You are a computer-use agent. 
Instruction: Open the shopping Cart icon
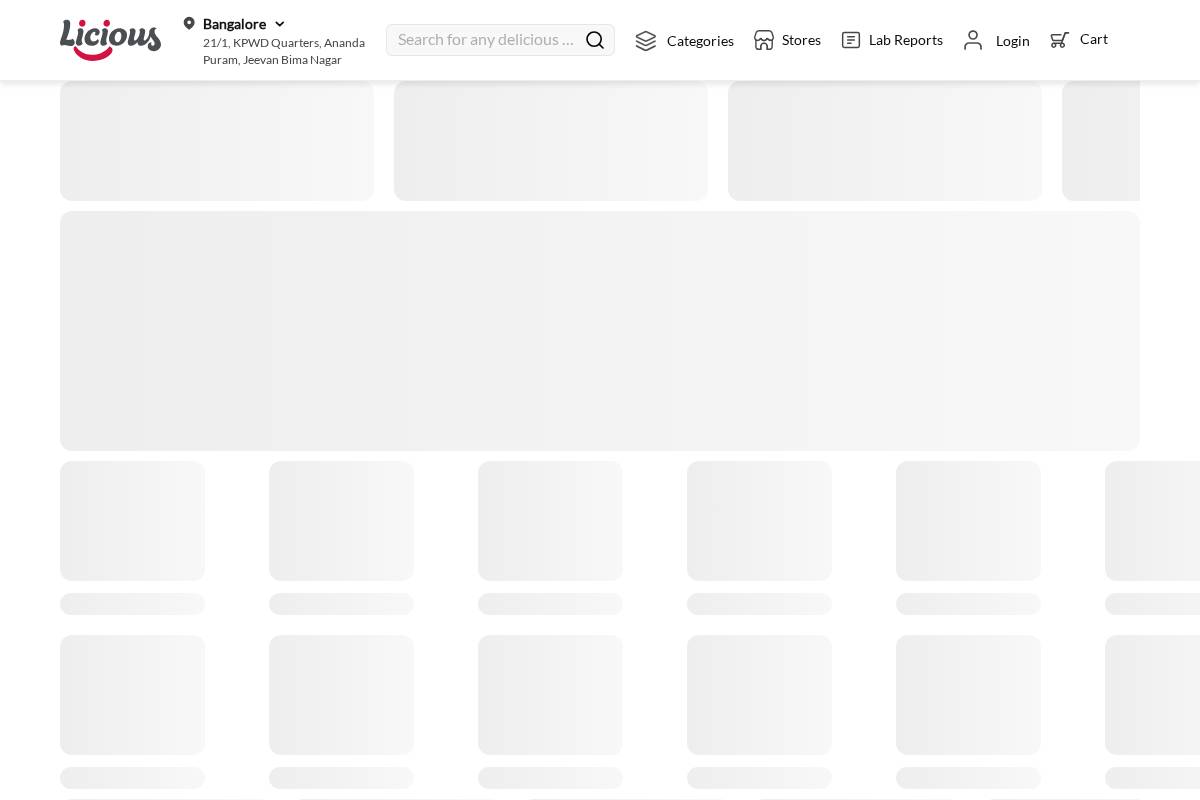pos(1059,40)
